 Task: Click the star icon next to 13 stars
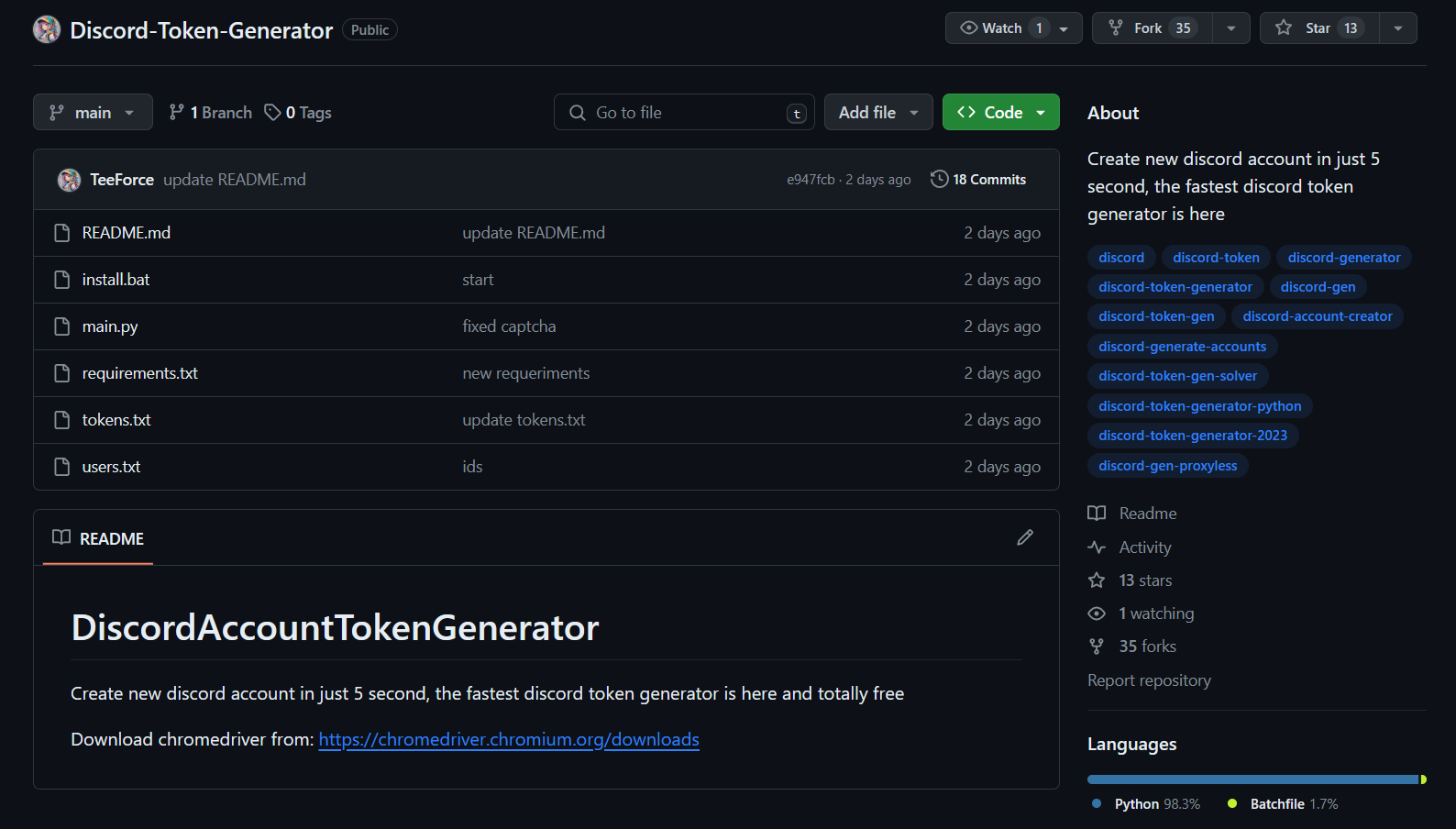(x=1097, y=580)
